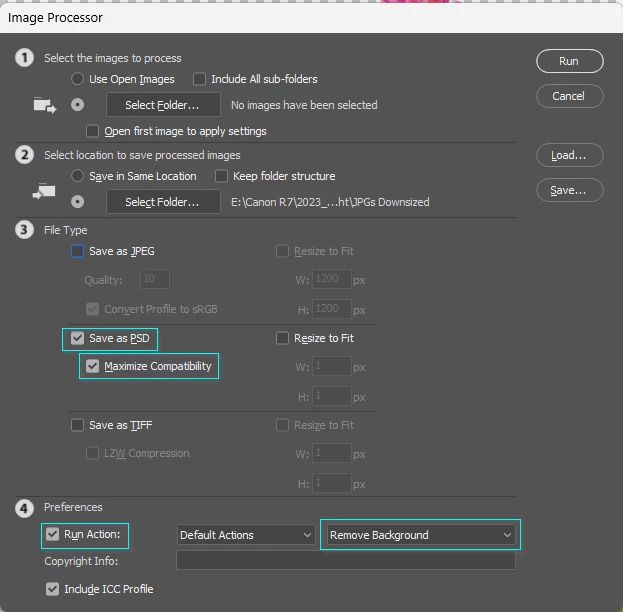Check the Save as JPEG checkbox
This screenshot has width=623, height=612.
click(77, 251)
